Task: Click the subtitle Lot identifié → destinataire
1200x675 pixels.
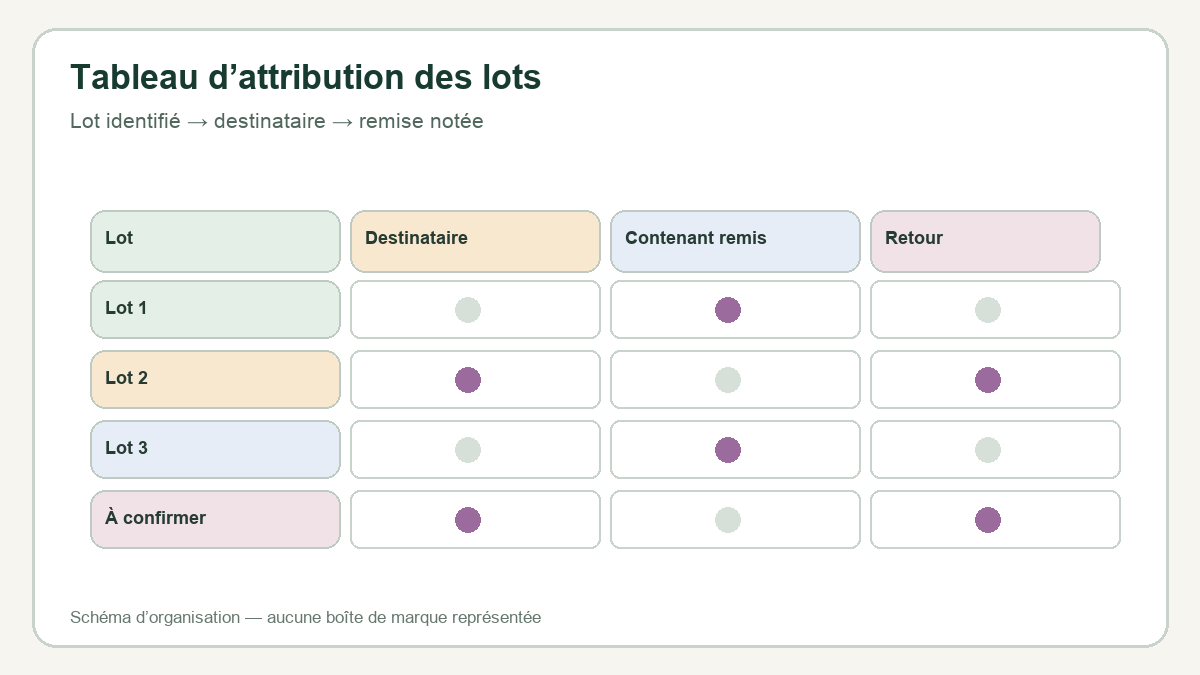Action: pos(198,121)
